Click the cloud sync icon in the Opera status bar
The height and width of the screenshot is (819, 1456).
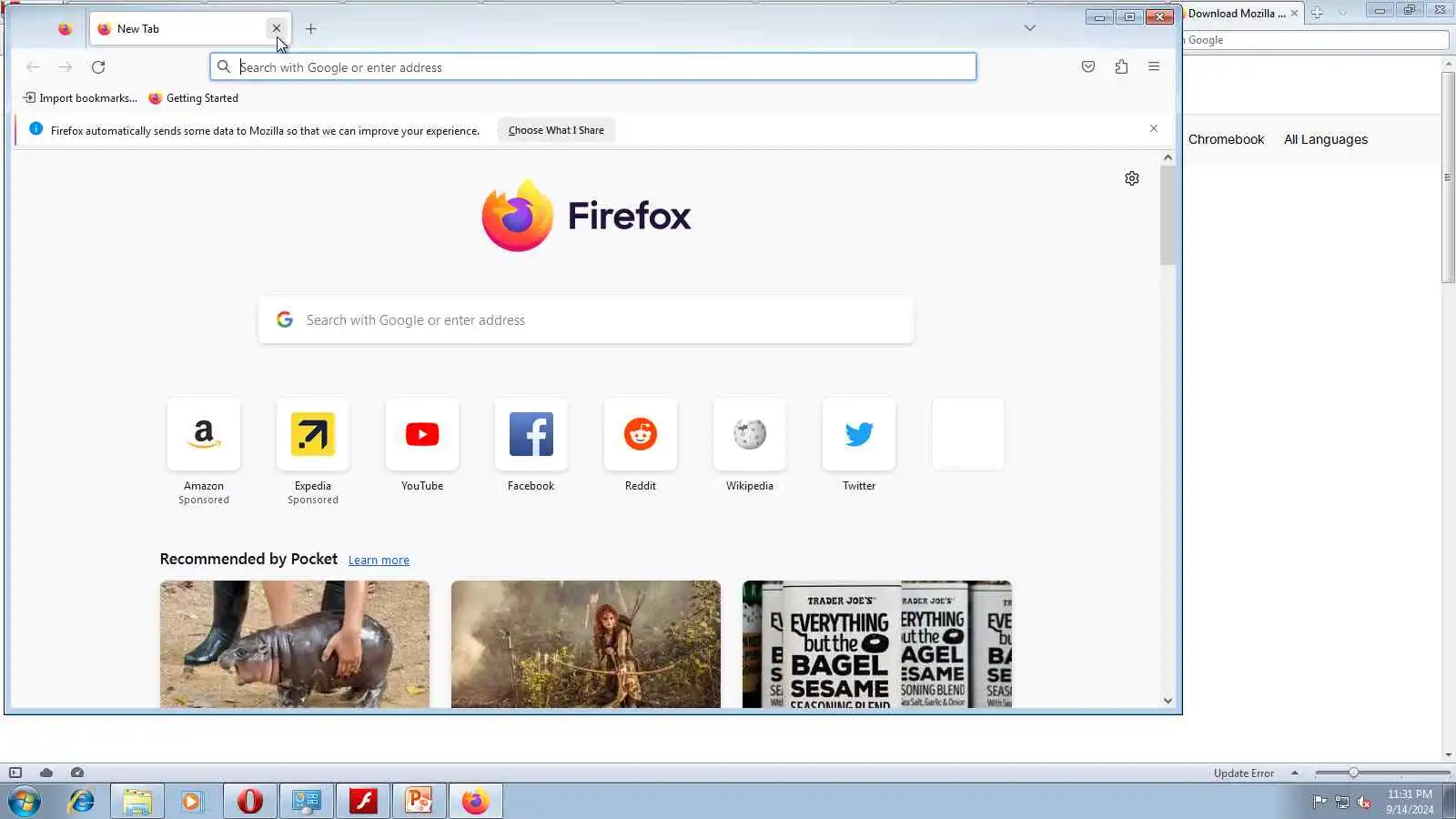tap(46, 773)
